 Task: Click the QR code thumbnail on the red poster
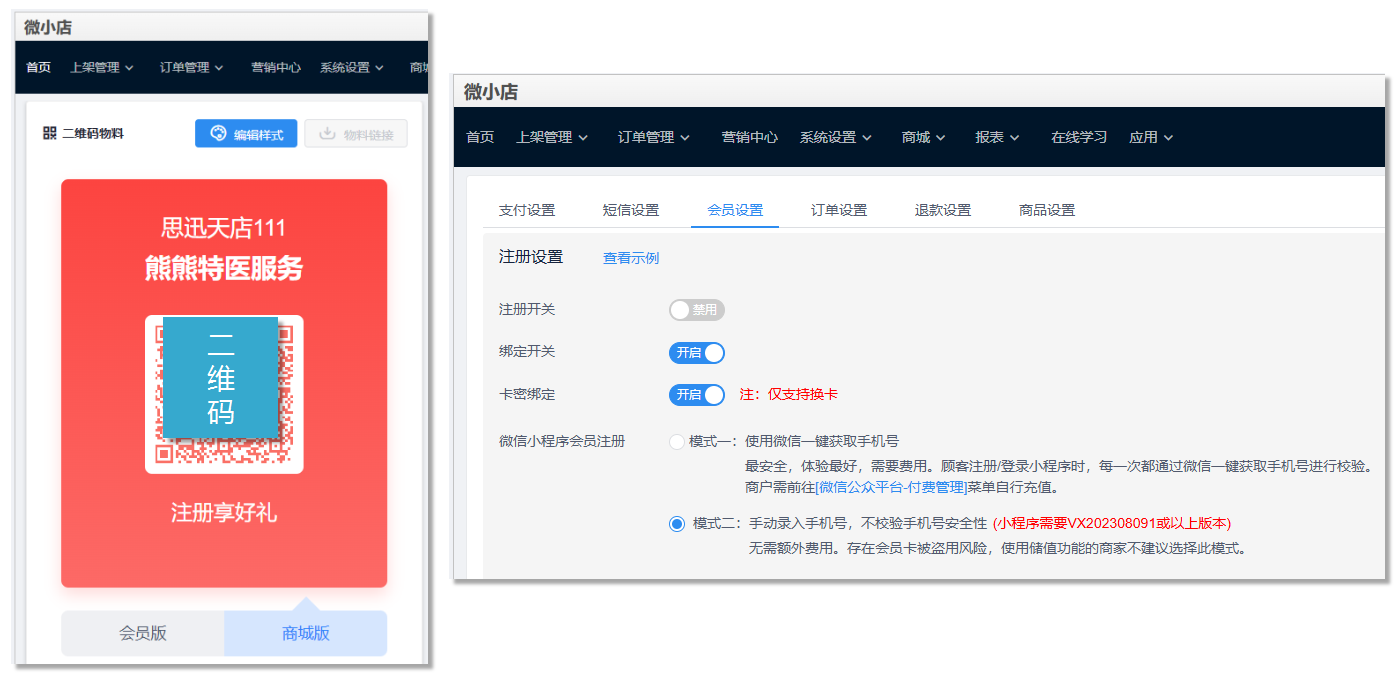224,394
